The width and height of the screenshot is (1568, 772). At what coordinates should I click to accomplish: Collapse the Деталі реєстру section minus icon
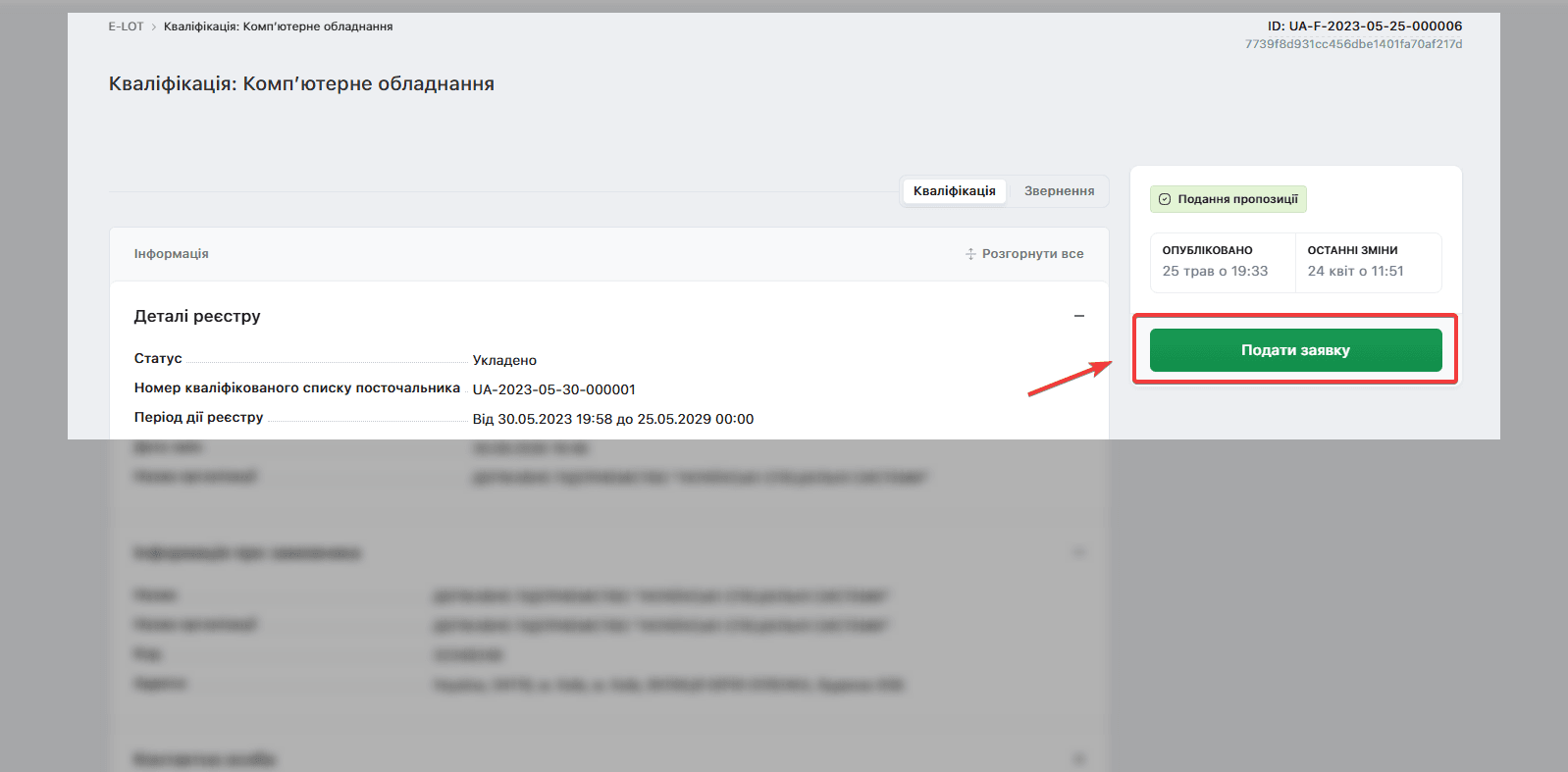point(1079,316)
